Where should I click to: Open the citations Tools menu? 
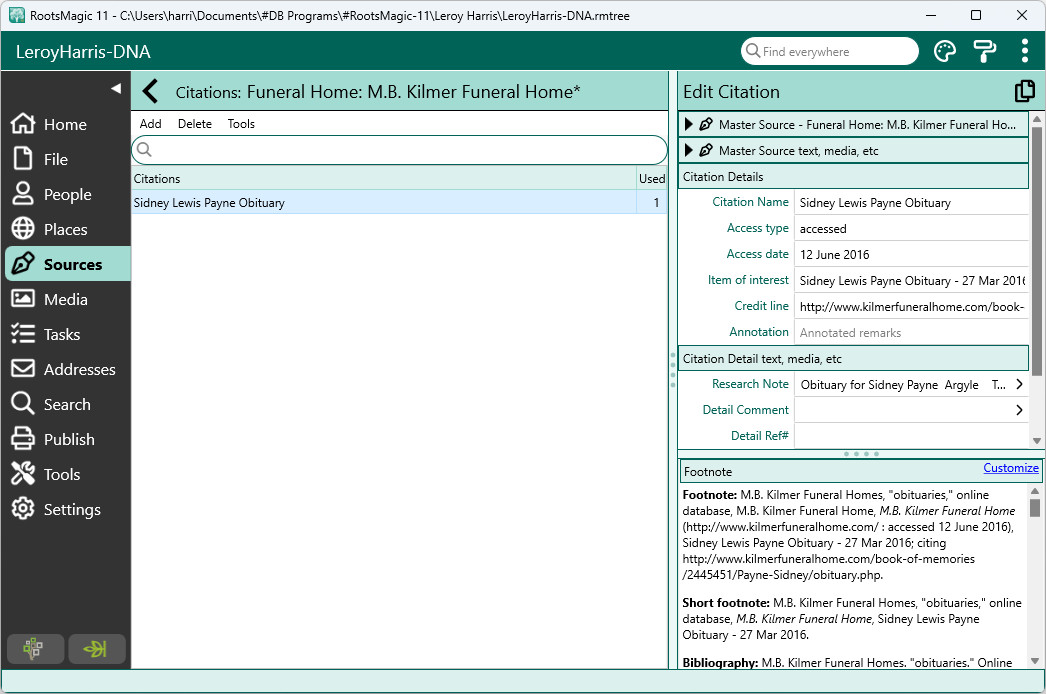241,123
